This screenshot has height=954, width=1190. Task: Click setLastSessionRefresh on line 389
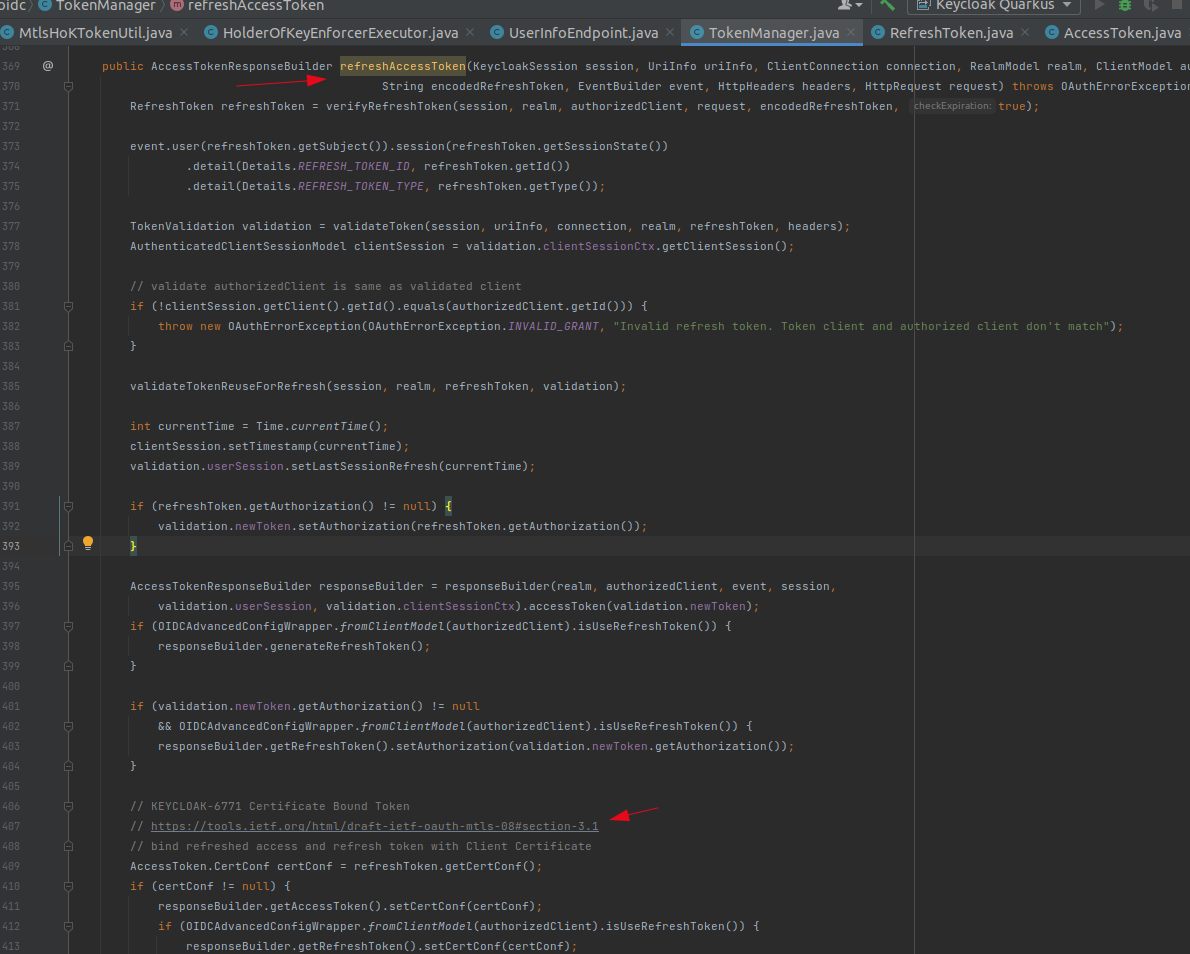click(364, 466)
